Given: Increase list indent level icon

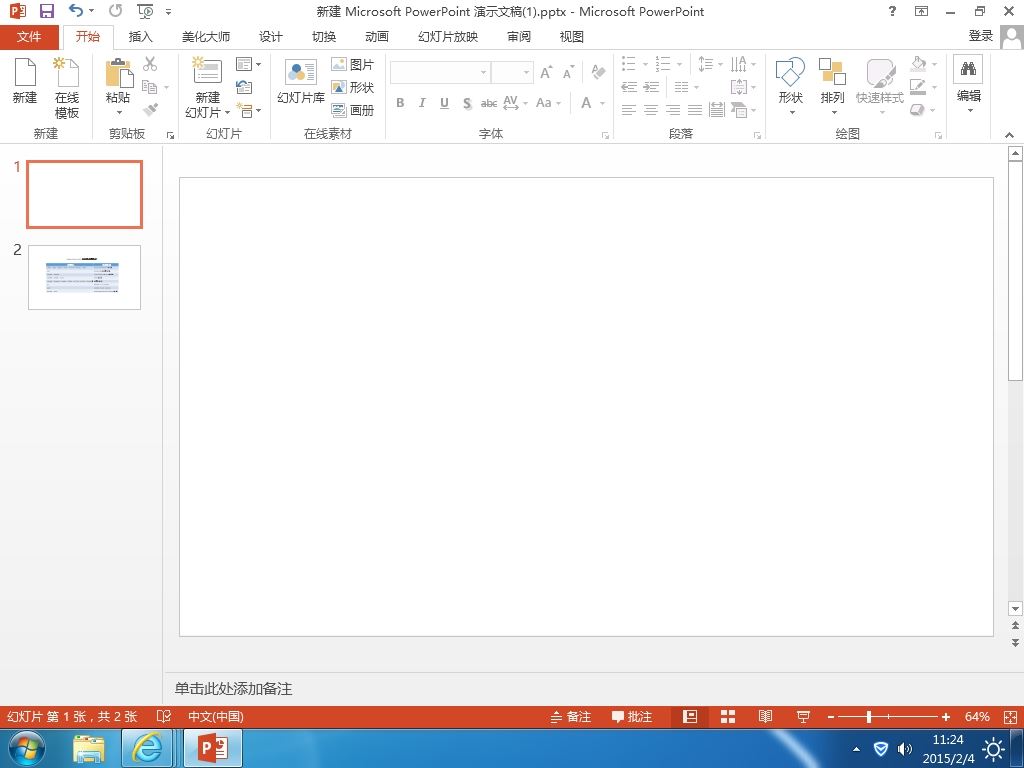Looking at the screenshot, I should pyautogui.click(x=651, y=87).
